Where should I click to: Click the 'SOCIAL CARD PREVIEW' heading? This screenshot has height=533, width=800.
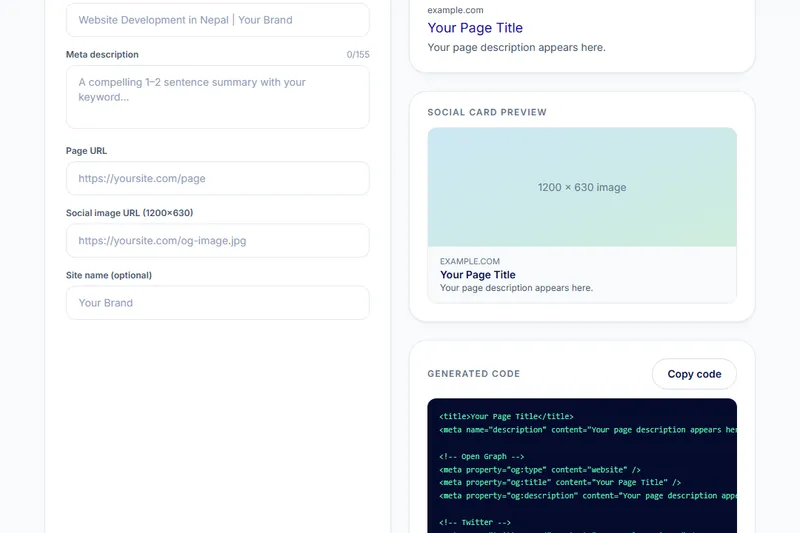tap(487, 112)
